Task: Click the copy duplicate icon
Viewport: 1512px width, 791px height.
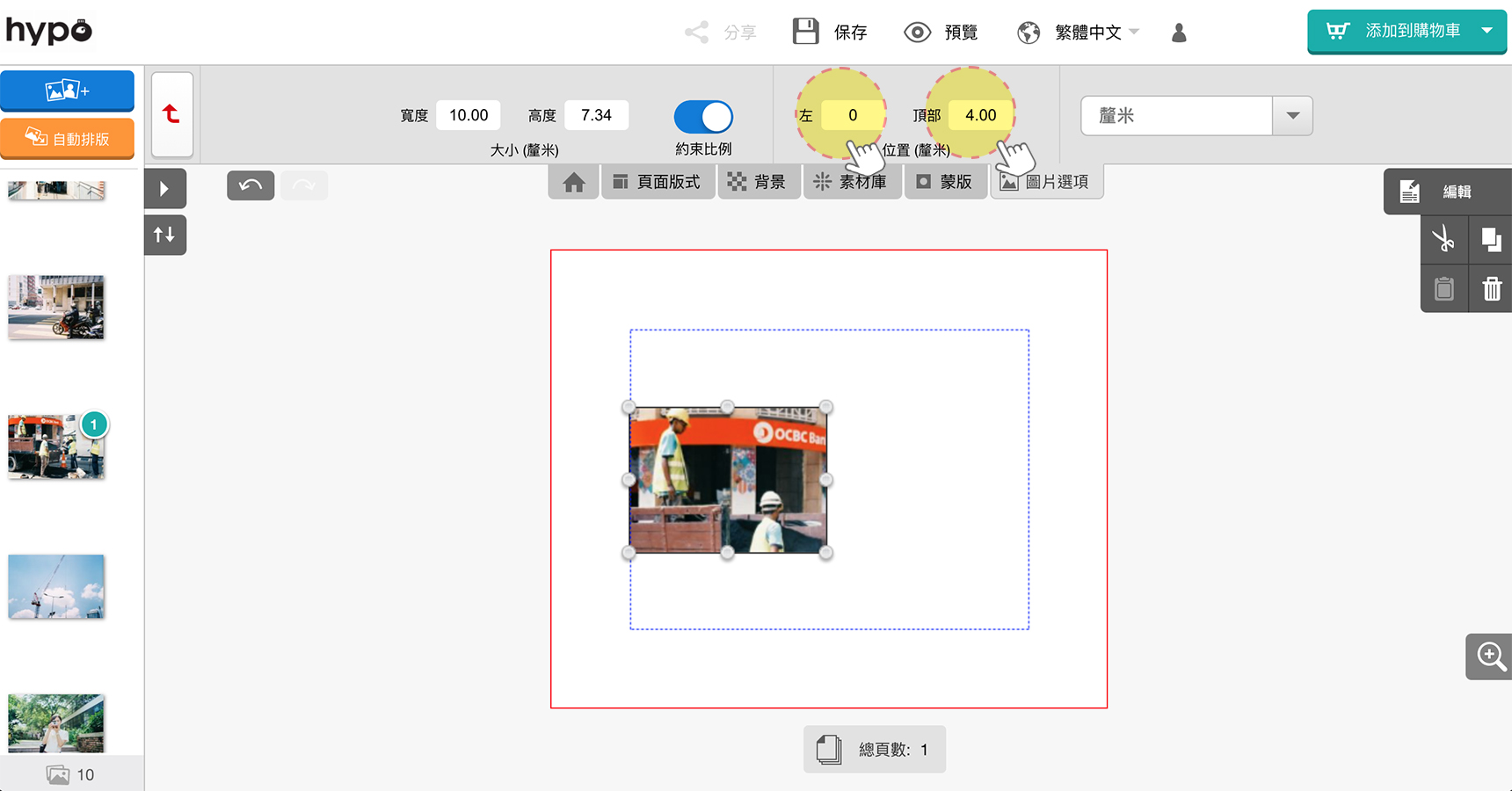Action: [x=1491, y=239]
